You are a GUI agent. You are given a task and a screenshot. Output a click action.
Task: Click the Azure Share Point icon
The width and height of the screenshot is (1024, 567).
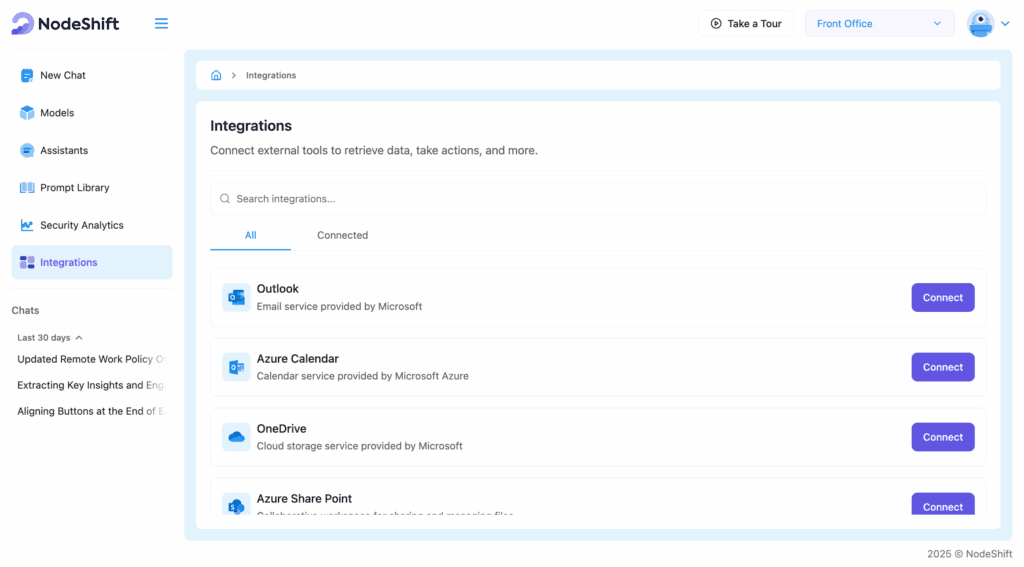(236, 505)
